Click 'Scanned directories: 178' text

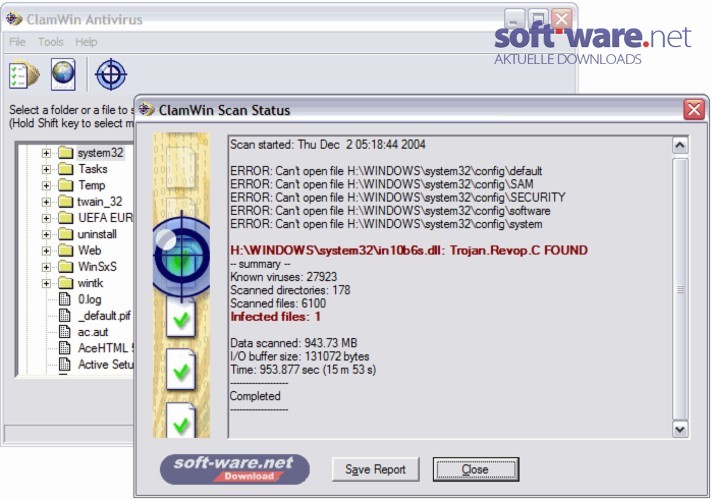pos(290,290)
